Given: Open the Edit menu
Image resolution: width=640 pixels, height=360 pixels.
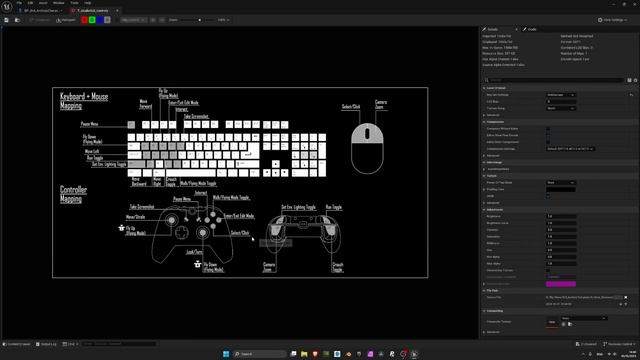Looking at the screenshot, I should (30, 3).
